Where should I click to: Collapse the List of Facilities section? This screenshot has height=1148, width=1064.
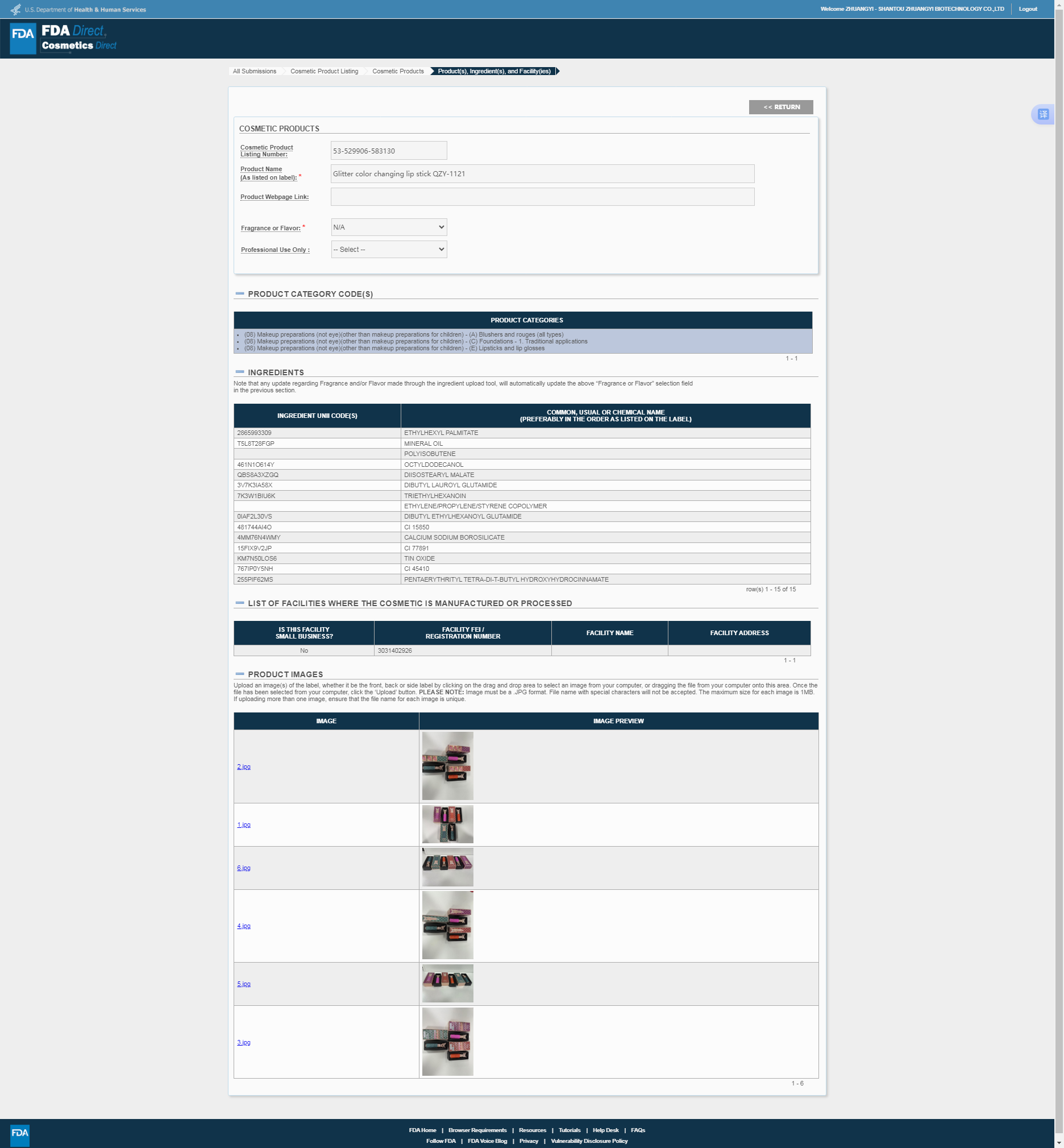(x=240, y=603)
